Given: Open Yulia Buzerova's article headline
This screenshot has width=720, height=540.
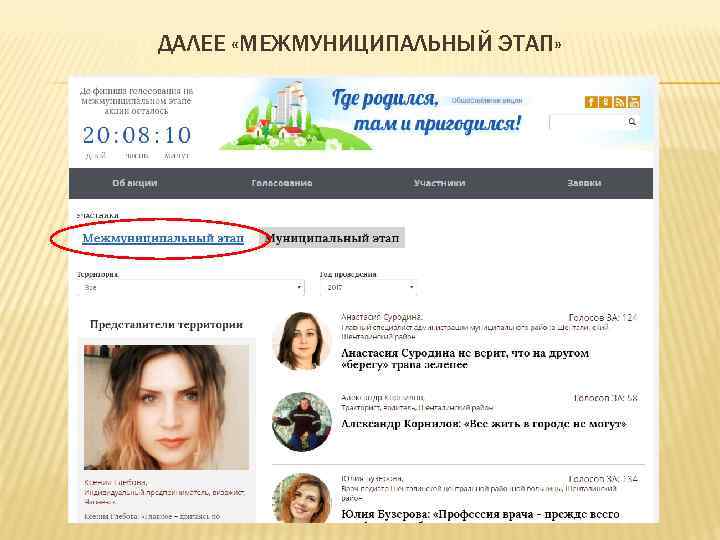Looking at the screenshot, I should pyautogui.click(x=480, y=514).
